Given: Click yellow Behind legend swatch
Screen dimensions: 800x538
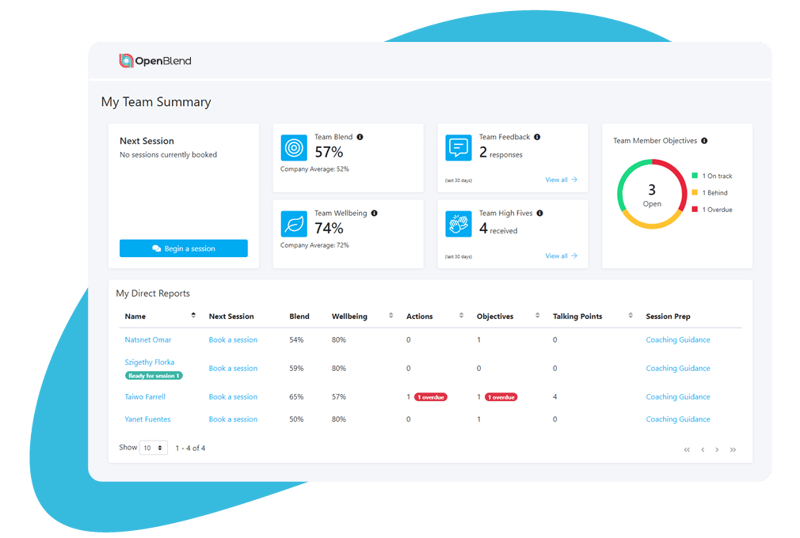Looking at the screenshot, I should click(x=694, y=192).
